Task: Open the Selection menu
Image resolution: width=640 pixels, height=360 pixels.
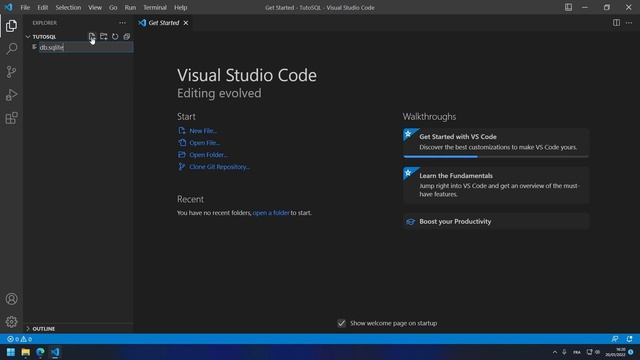Action: coord(68,7)
